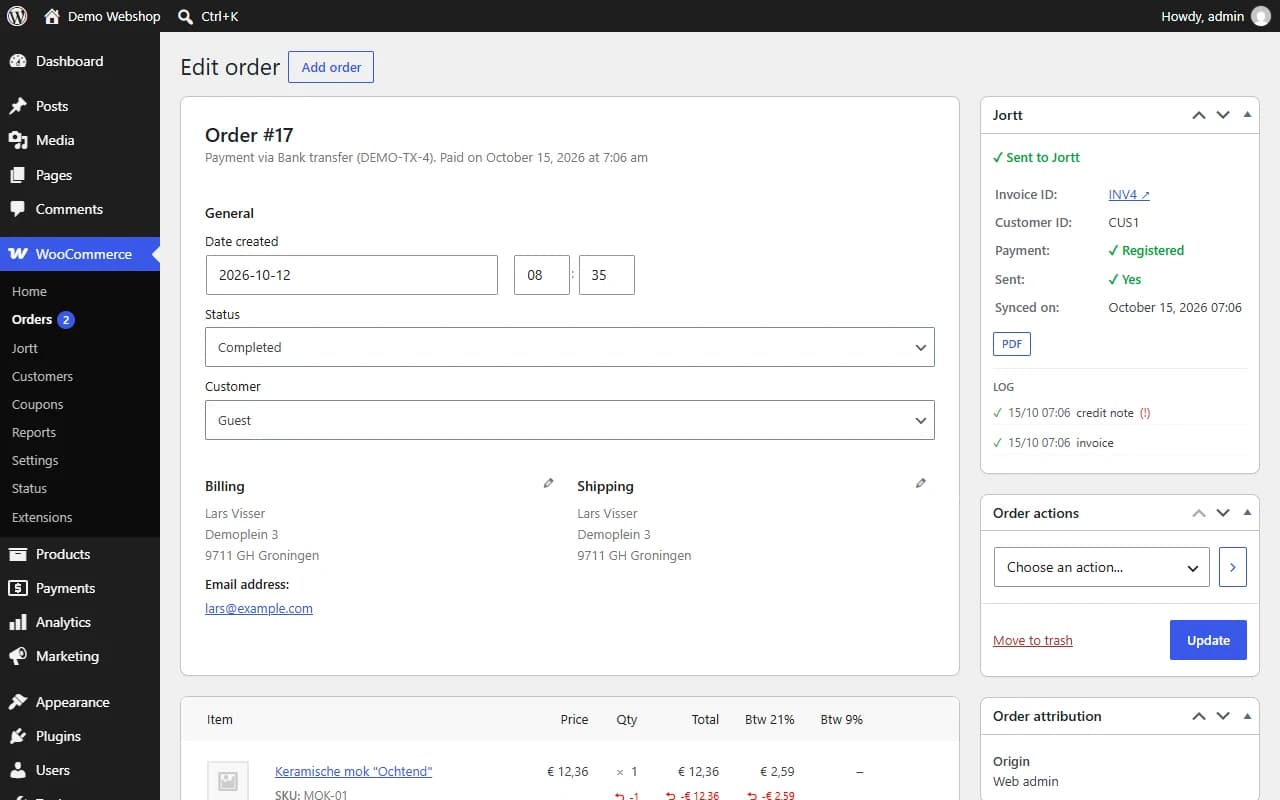Open the lars@example.com email link
1280x800 pixels.
(x=259, y=608)
